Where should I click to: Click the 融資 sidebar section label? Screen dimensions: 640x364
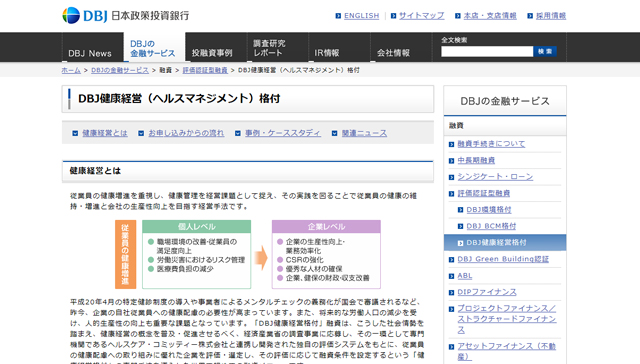[456, 126]
